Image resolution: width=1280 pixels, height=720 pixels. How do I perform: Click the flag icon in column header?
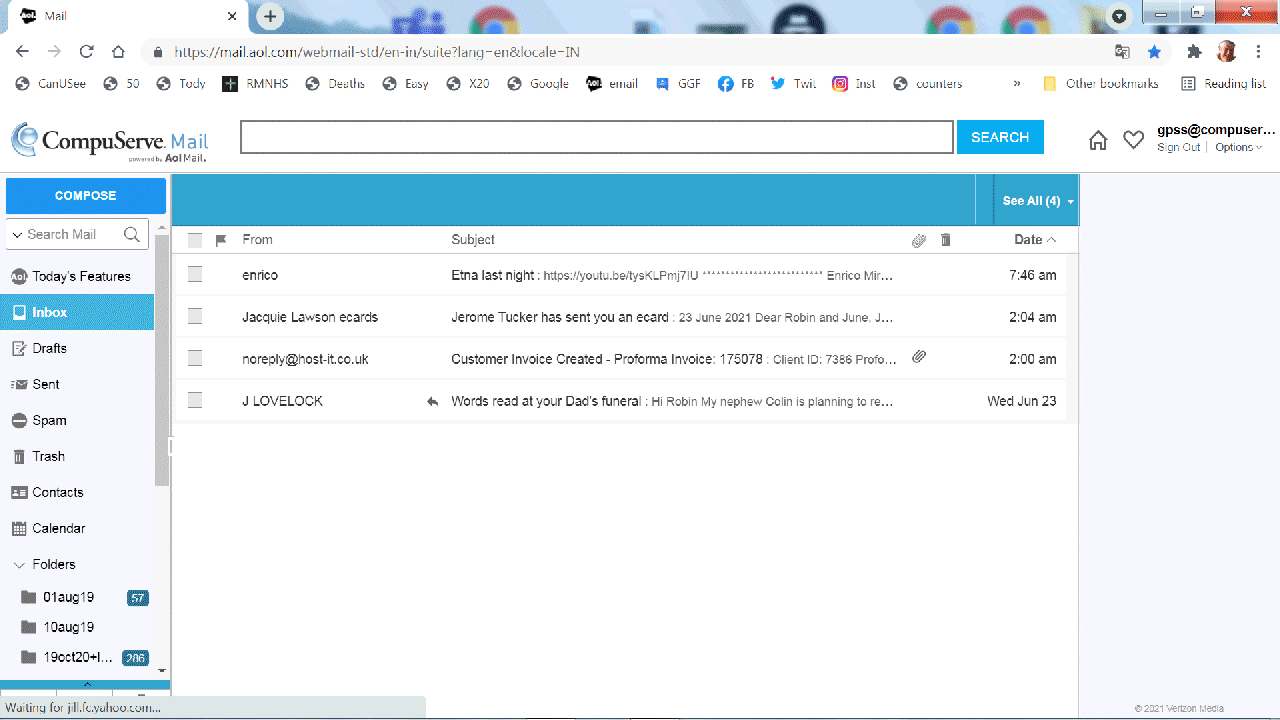pos(221,240)
